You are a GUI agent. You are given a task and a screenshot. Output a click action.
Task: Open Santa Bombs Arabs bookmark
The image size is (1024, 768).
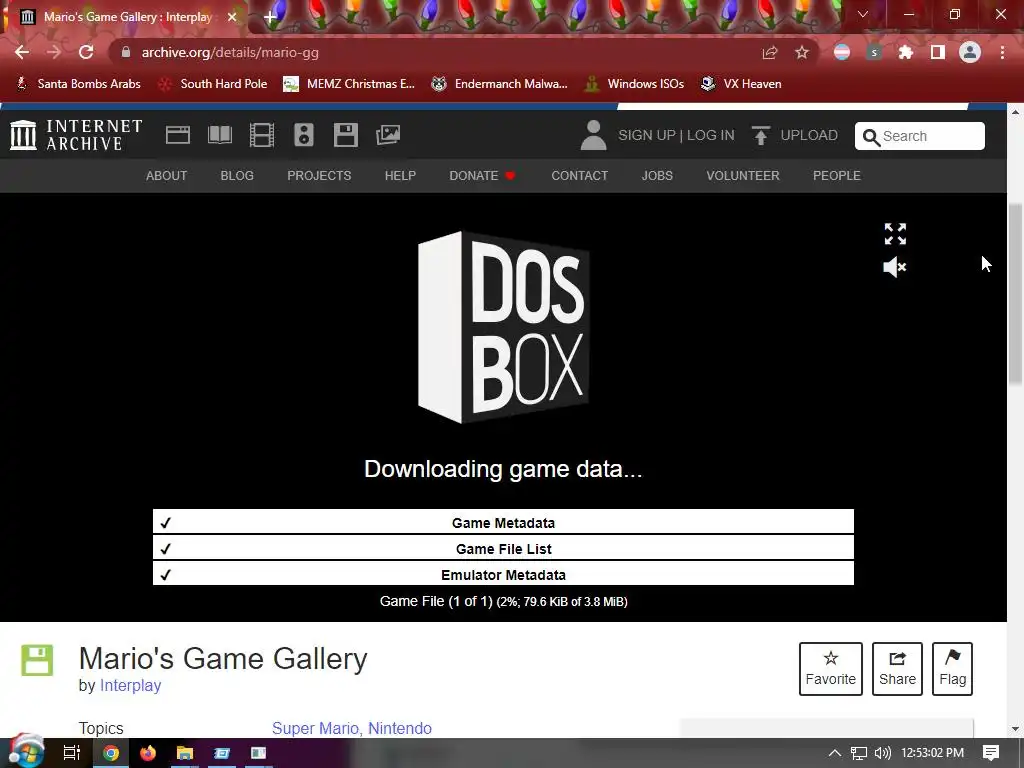pyautogui.click(x=78, y=84)
